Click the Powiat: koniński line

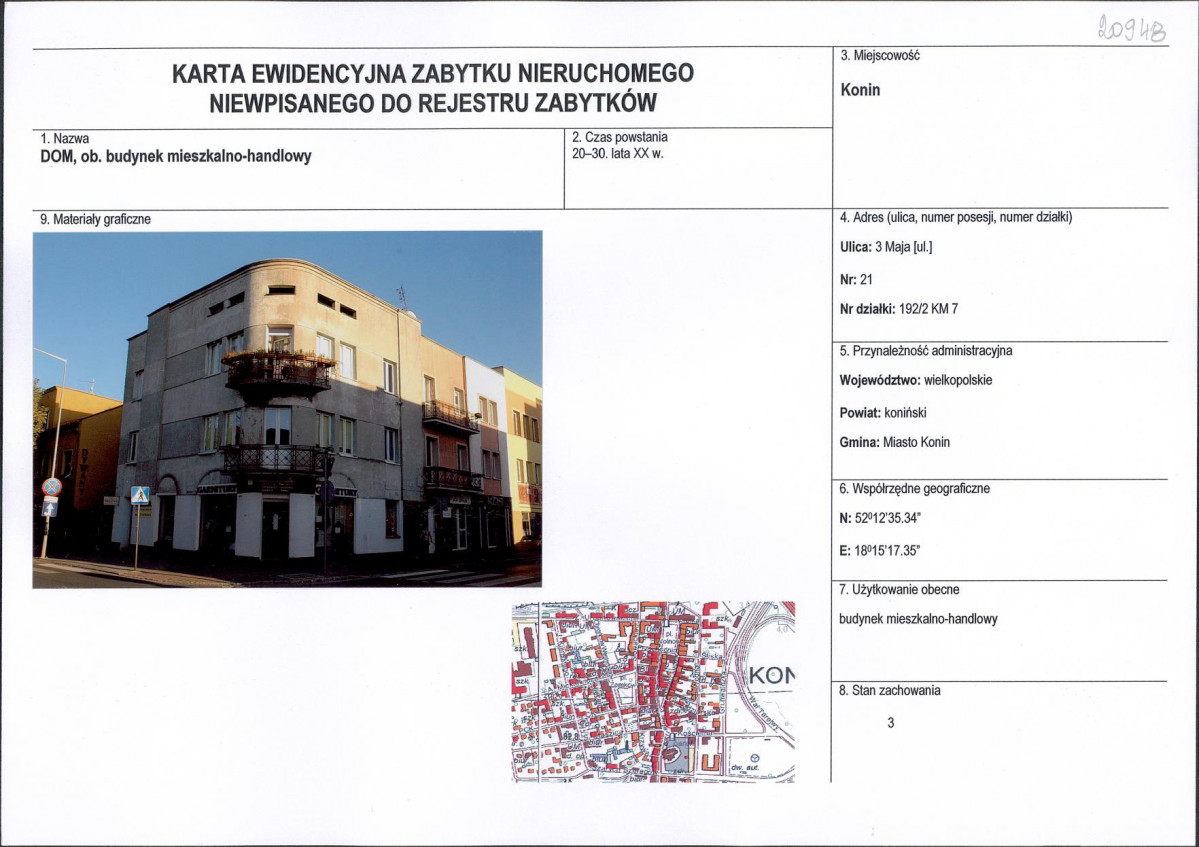[882, 413]
